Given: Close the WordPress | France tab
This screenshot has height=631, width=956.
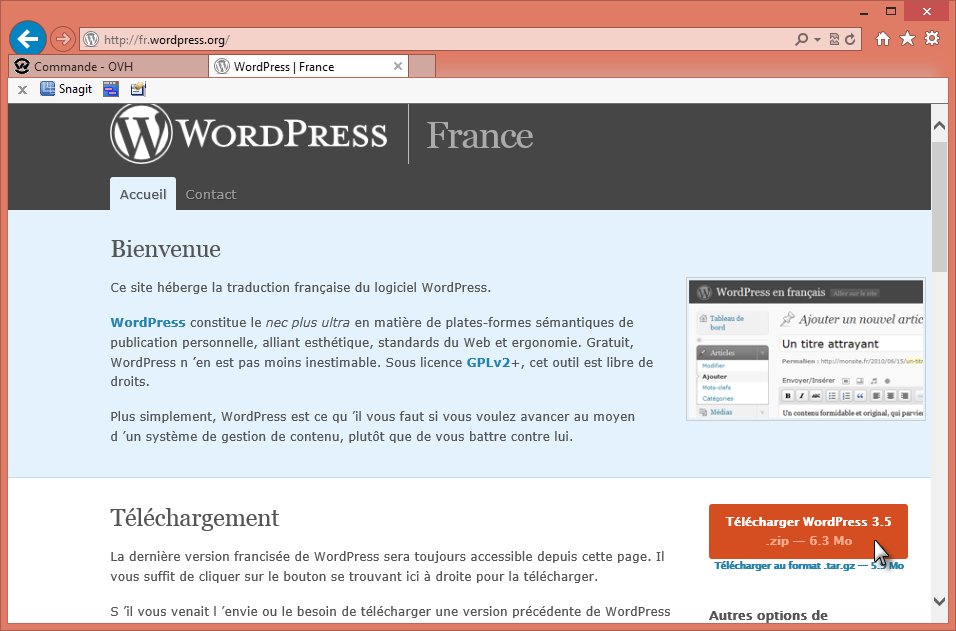Looking at the screenshot, I should (x=398, y=66).
